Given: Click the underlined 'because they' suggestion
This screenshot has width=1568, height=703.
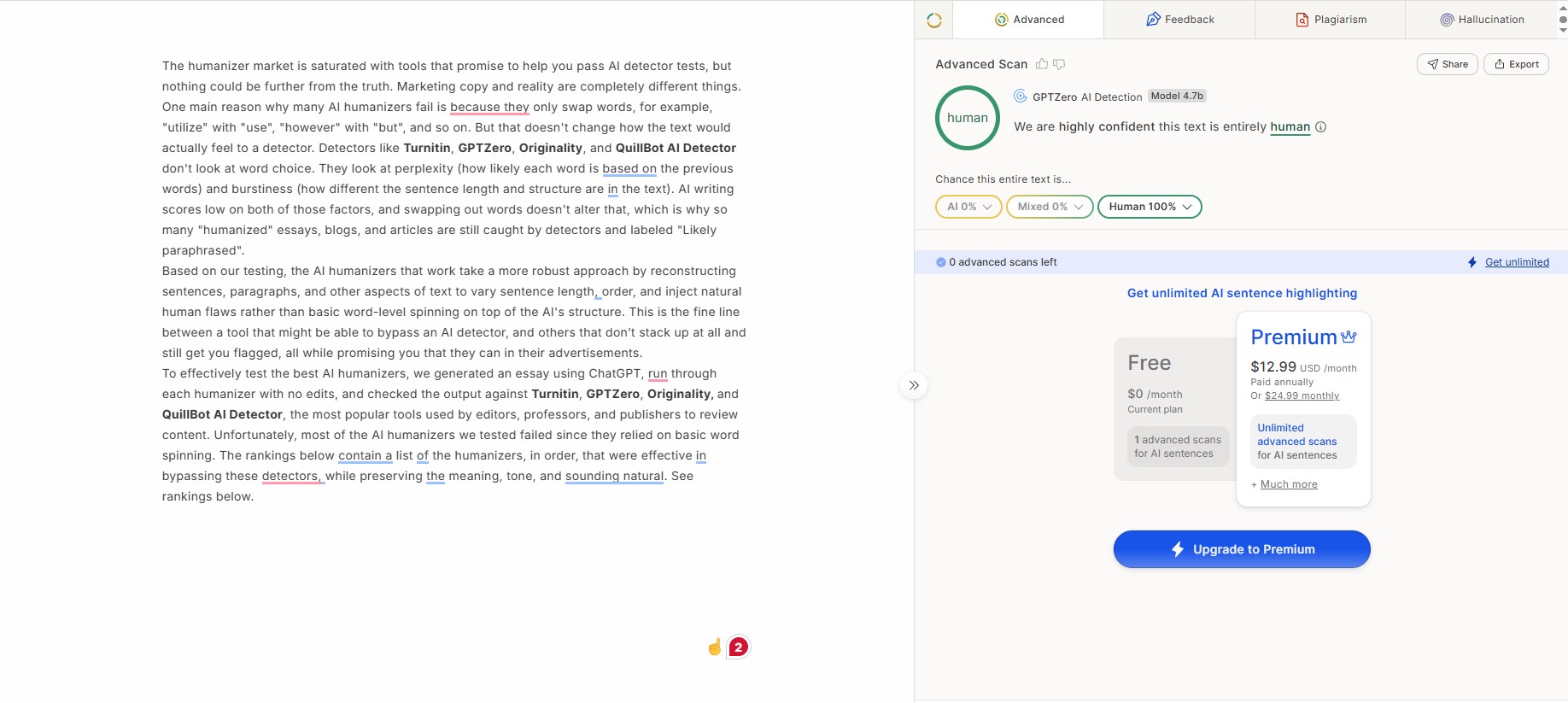Looking at the screenshot, I should pos(489,108).
